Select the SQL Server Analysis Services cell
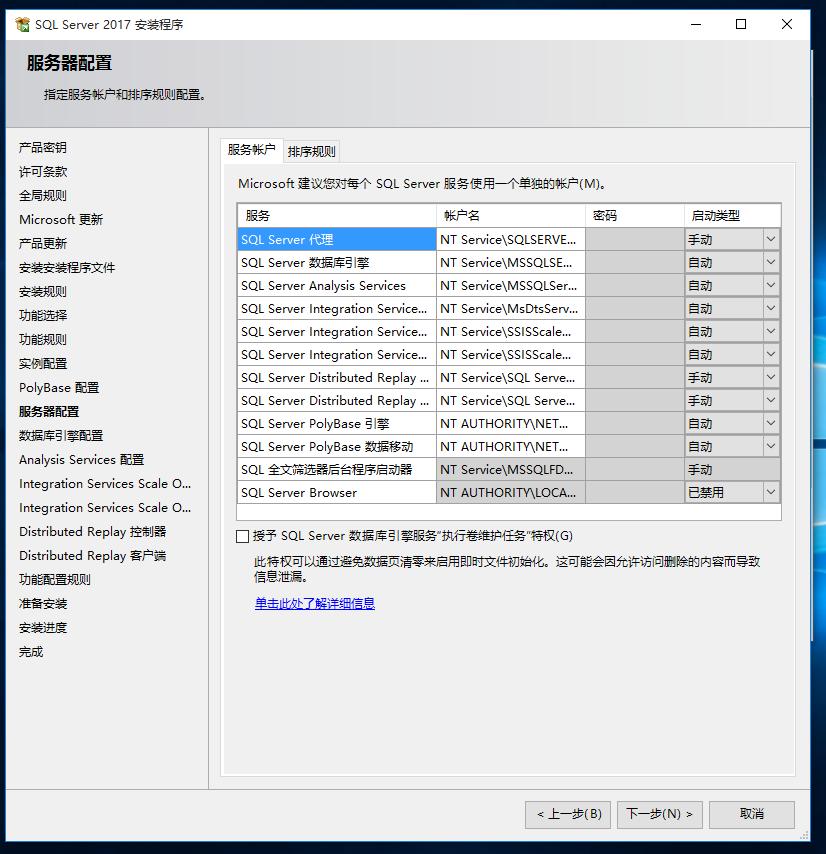Image resolution: width=826 pixels, height=854 pixels. click(x=336, y=285)
